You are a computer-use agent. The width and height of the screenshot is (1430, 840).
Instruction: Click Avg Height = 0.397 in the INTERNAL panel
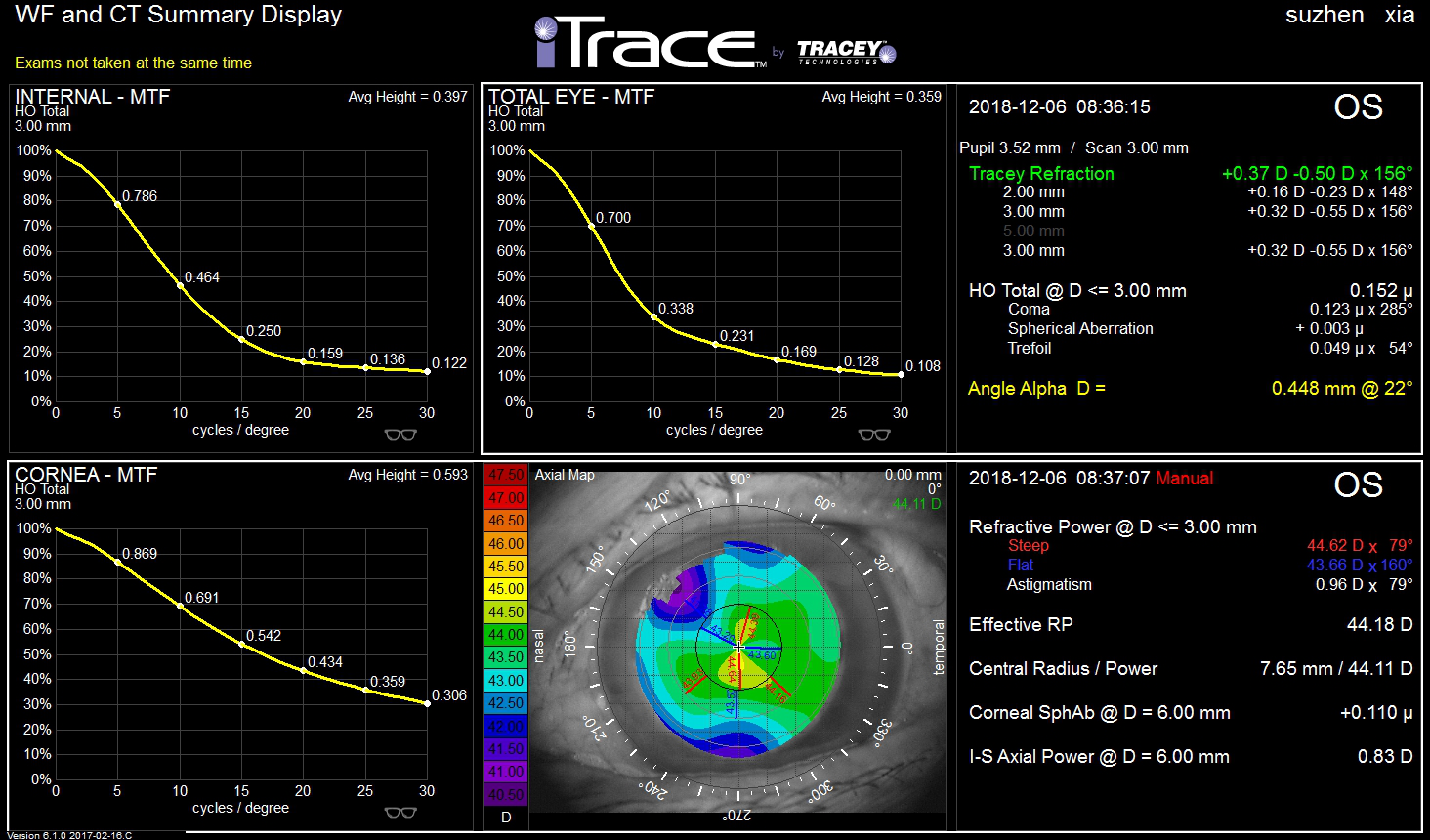(x=408, y=97)
